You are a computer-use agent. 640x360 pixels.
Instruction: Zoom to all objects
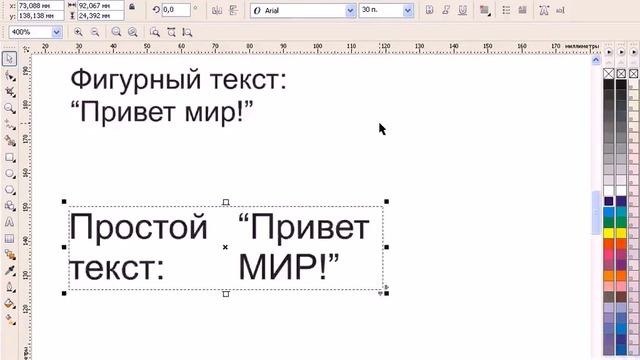pyautogui.click(x=133, y=32)
